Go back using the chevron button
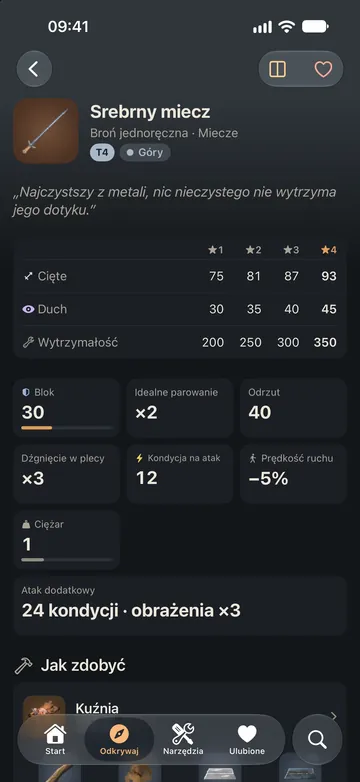The height and width of the screenshot is (782, 360). click(x=34, y=69)
